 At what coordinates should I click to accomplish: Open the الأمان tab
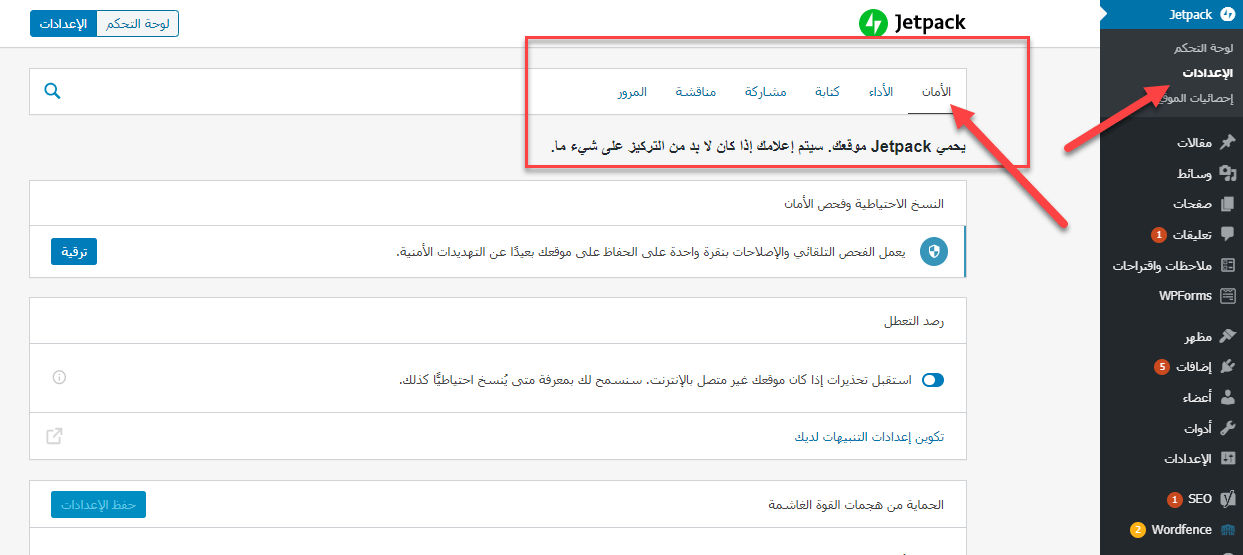[x=936, y=92]
